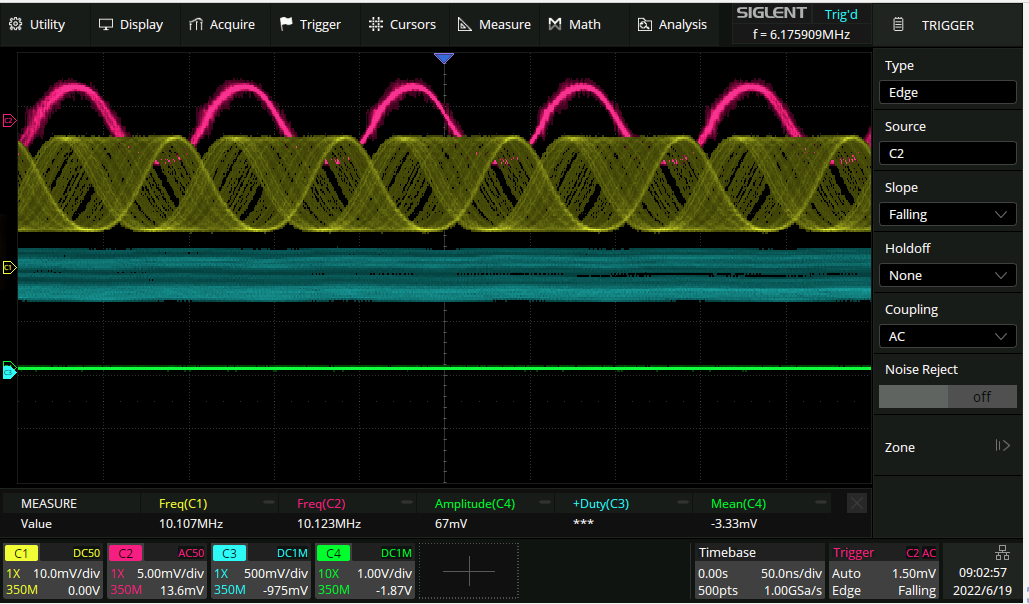The image size is (1029, 604).
Task: Open the Coupling dropdown set to AC
Action: pos(947,336)
